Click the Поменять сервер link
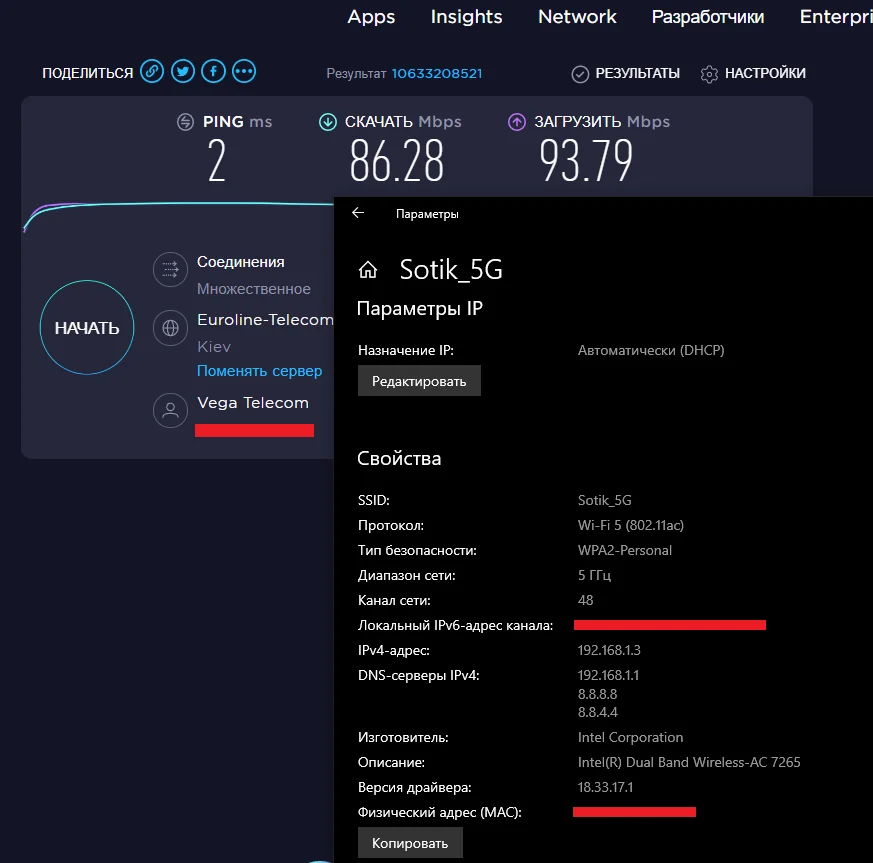873x863 pixels. click(259, 371)
